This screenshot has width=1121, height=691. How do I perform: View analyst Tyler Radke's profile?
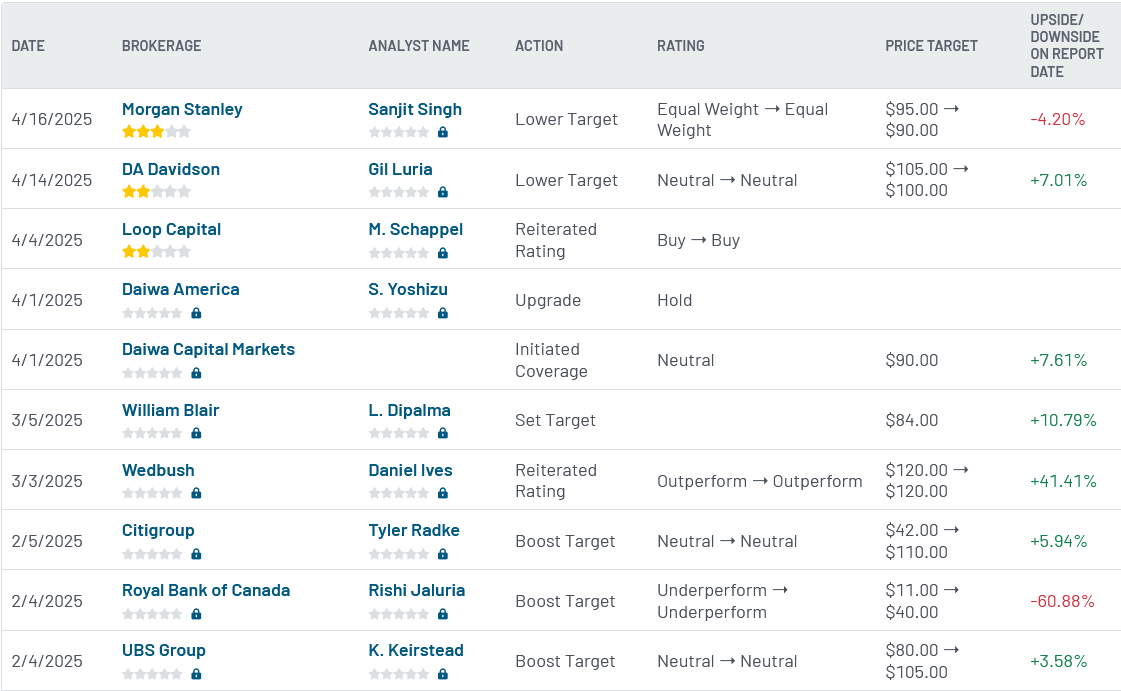point(414,530)
